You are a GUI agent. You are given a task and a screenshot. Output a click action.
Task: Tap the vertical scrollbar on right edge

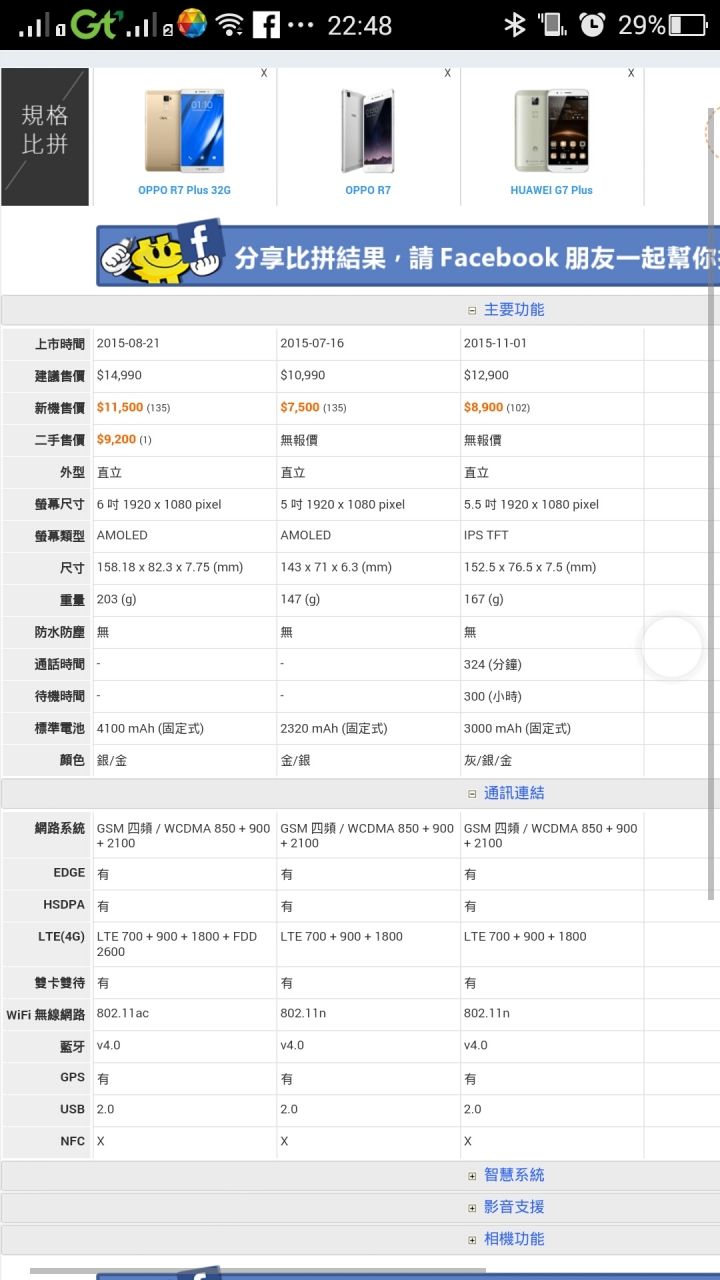pyautogui.click(x=712, y=503)
